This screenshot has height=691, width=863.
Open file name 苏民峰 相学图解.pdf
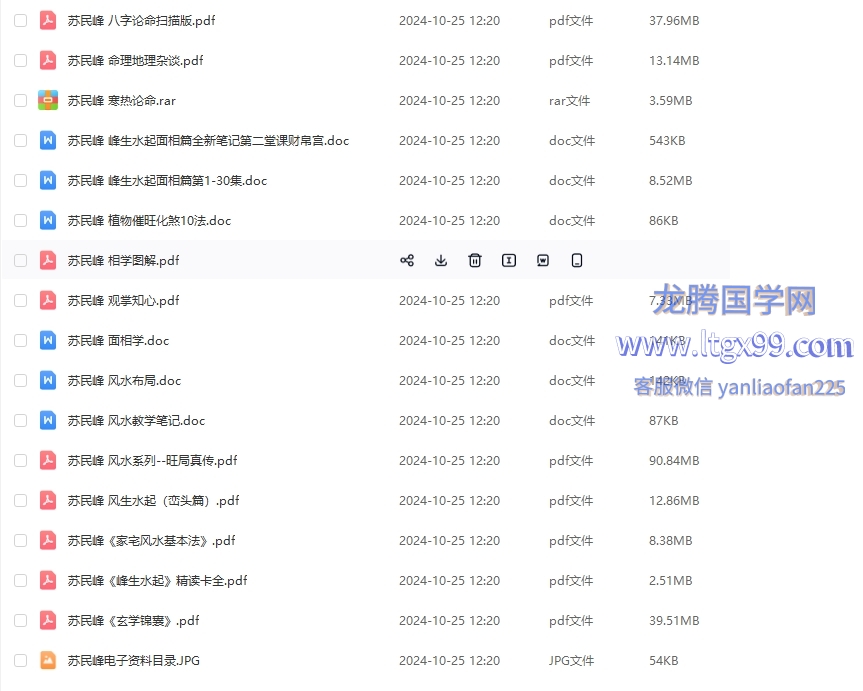123,260
